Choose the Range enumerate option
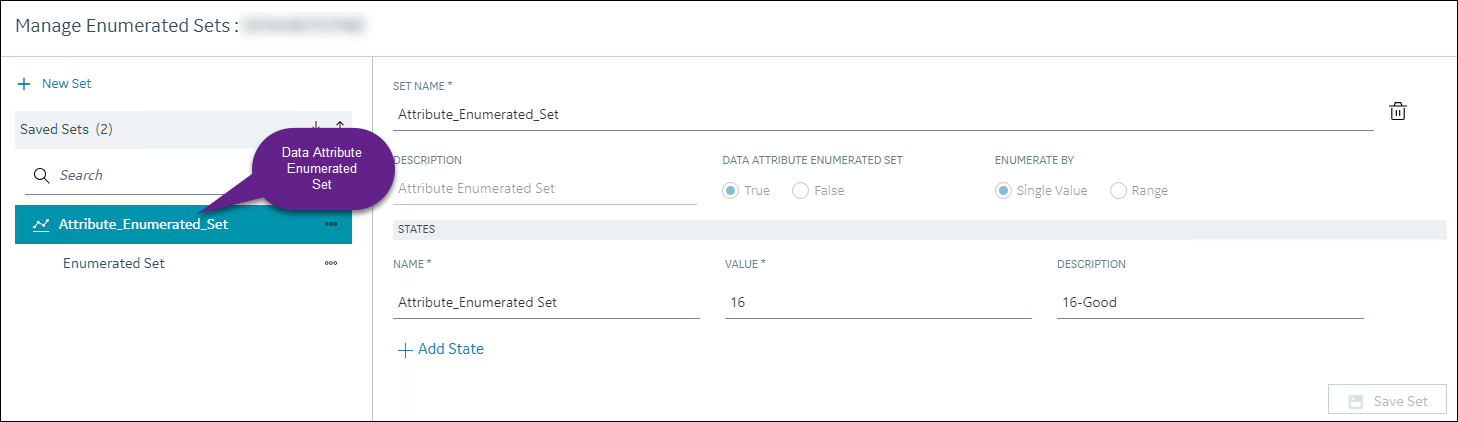1458x422 pixels. (1118, 190)
